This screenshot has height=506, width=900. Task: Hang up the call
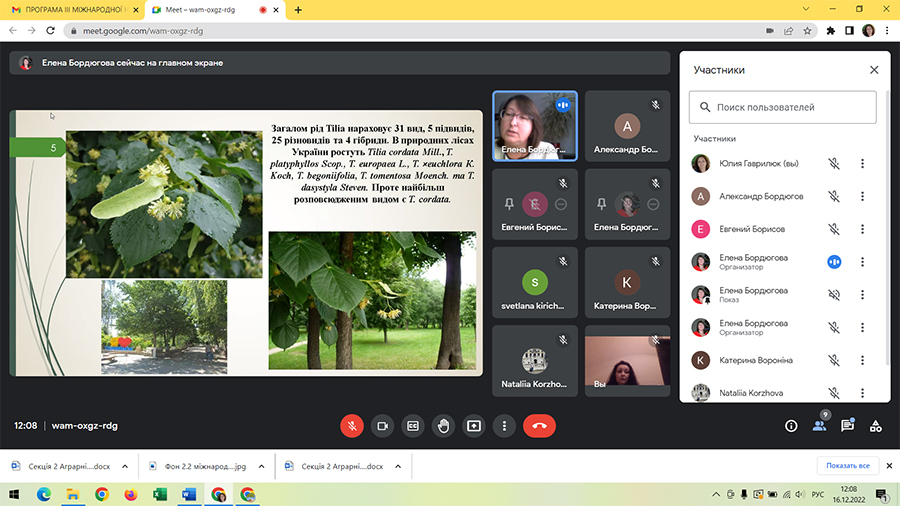[539, 425]
